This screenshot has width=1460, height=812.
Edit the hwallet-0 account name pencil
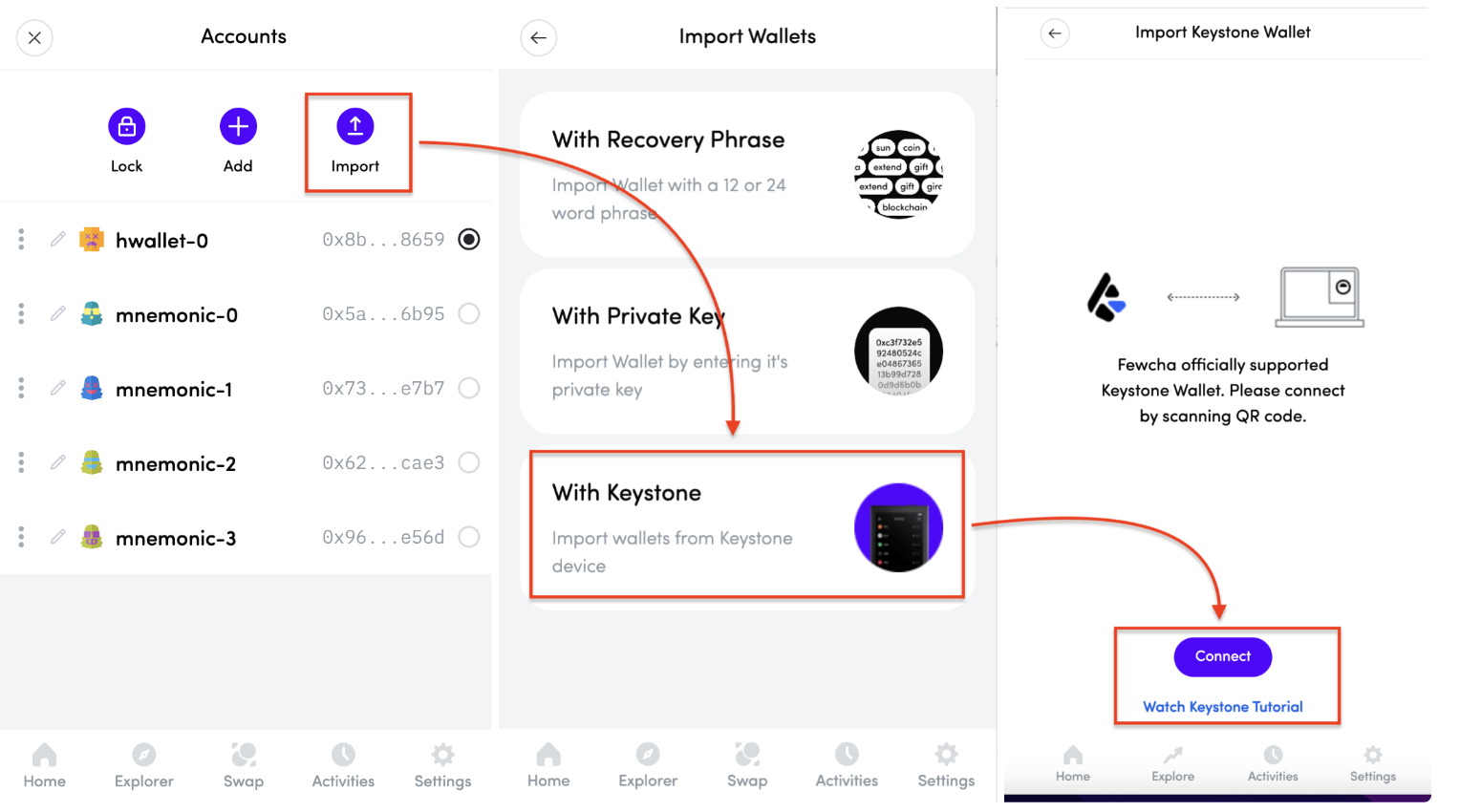(x=58, y=239)
